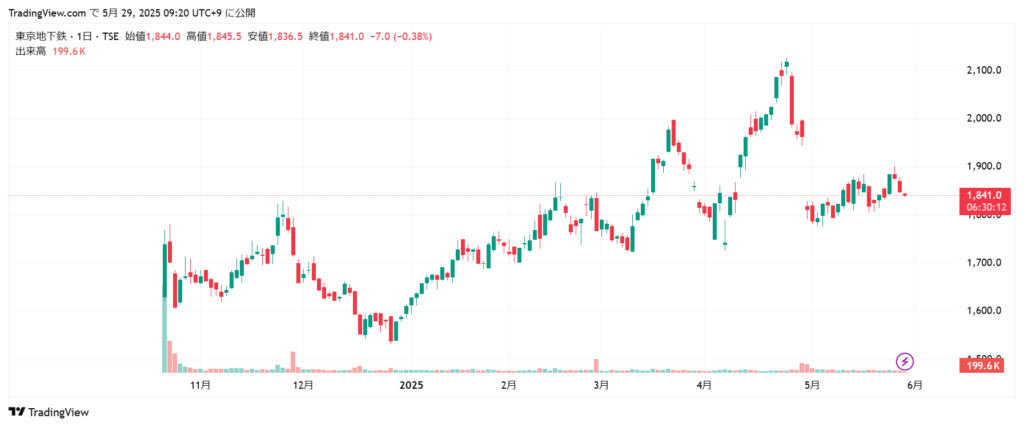The width and height of the screenshot is (1024, 427).
Task: Click the 3月 label on time axis
Action: [601, 385]
